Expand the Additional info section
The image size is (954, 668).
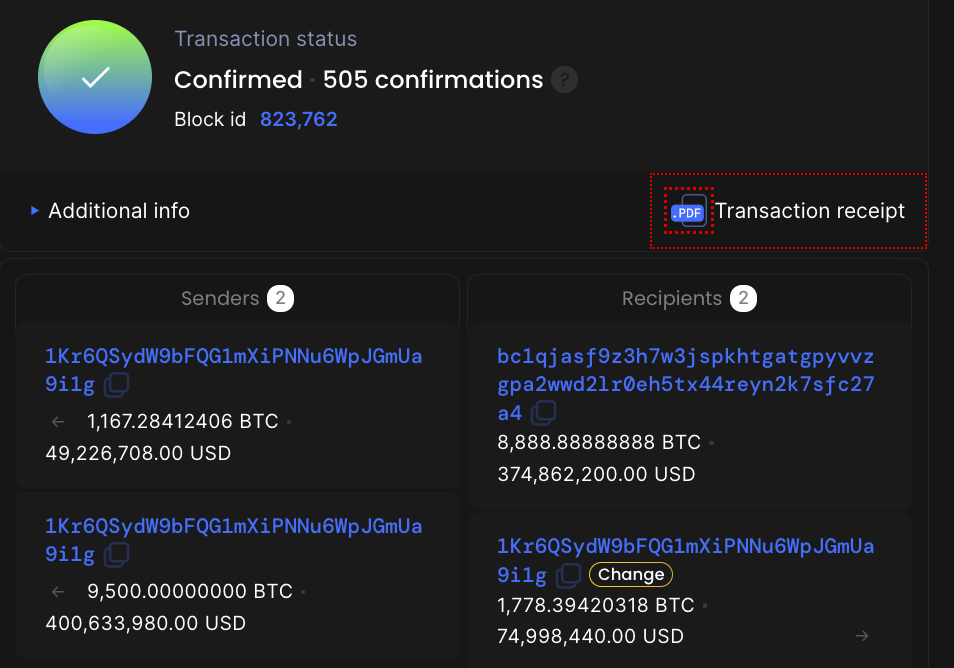pos(111,210)
